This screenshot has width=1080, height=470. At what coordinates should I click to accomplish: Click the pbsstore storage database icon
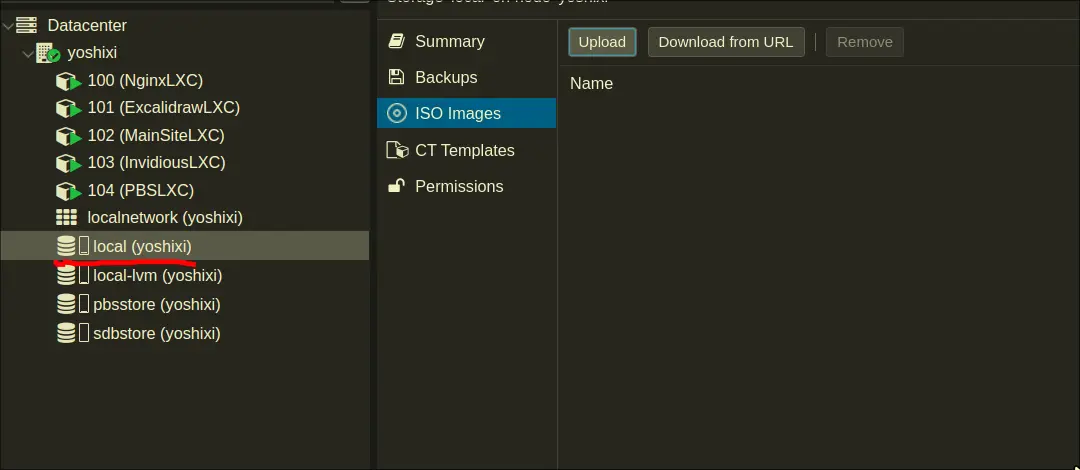point(67,304)
